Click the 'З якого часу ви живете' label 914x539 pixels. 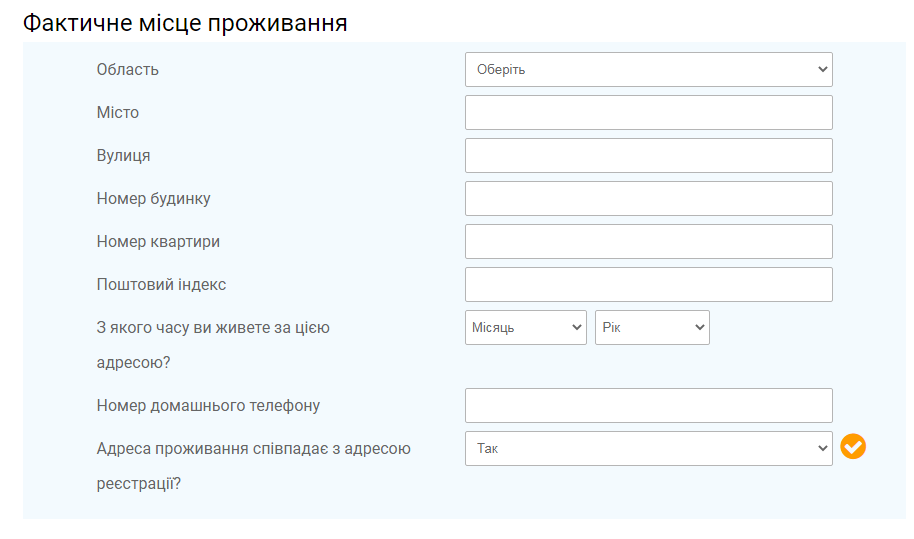213,345
